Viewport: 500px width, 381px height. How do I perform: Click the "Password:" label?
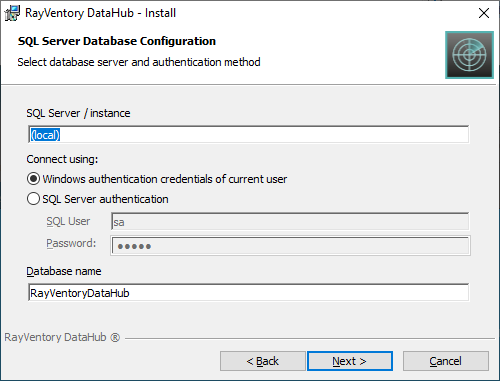click(x=71, y=243)
